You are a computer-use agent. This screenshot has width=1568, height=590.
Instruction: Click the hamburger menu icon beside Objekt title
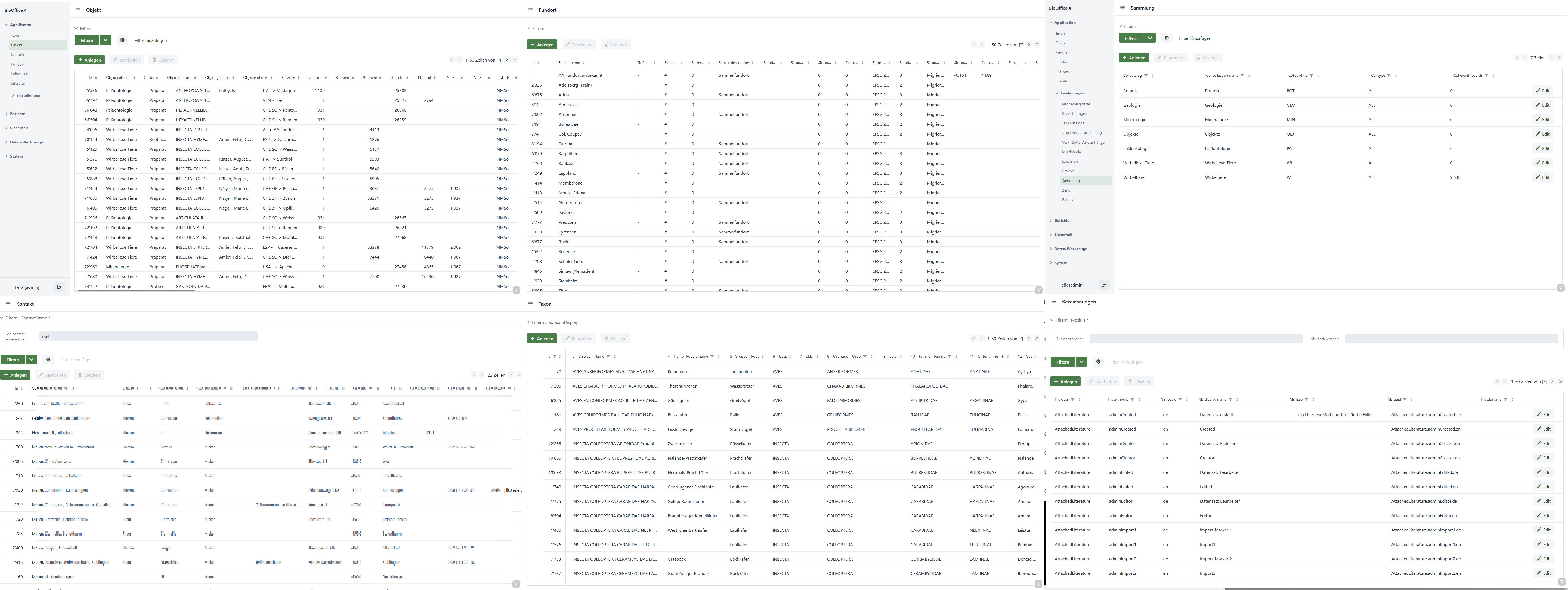(x=78, y=10)
